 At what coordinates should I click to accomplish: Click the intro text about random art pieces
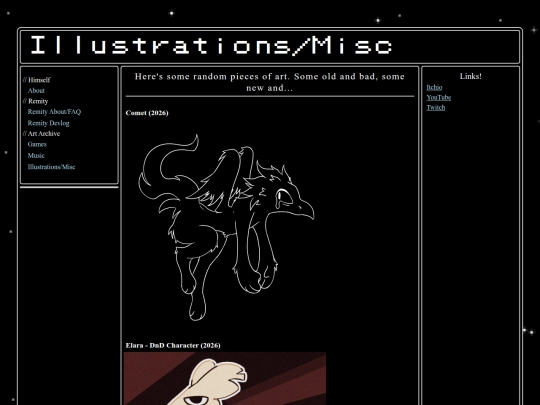[x=270, y=82]
